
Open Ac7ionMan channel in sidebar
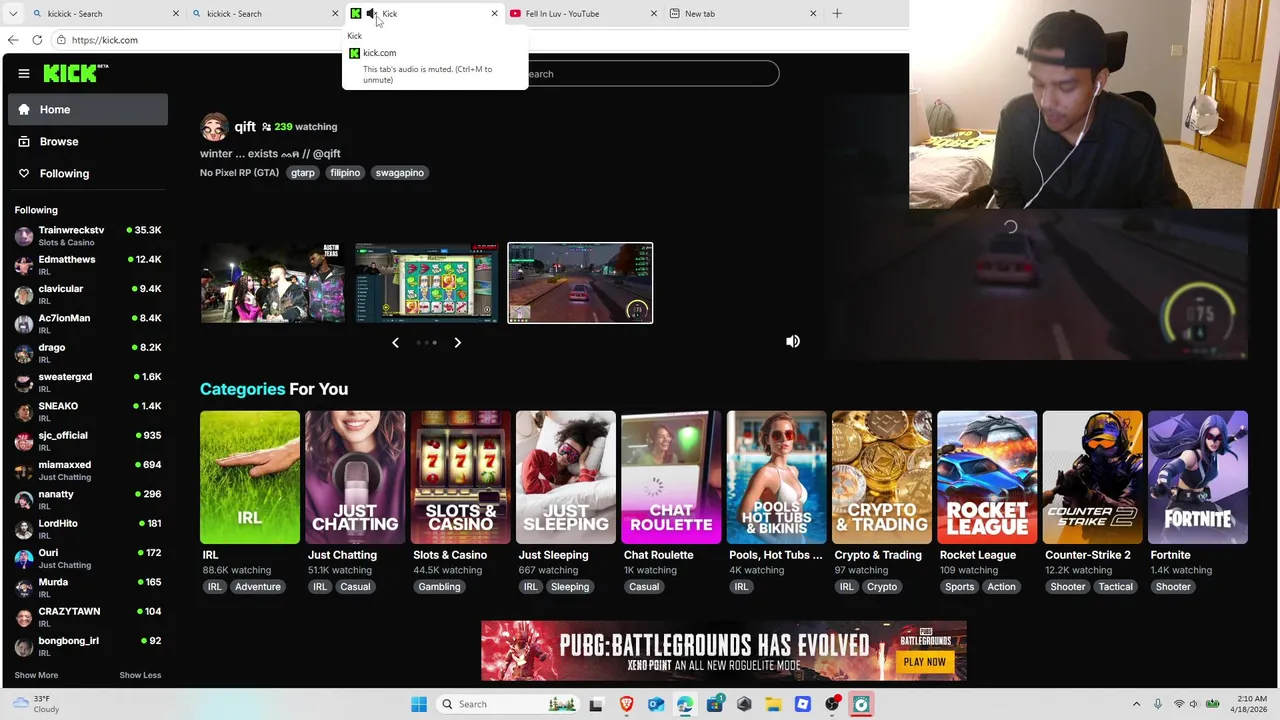click(x=88, y=324)
